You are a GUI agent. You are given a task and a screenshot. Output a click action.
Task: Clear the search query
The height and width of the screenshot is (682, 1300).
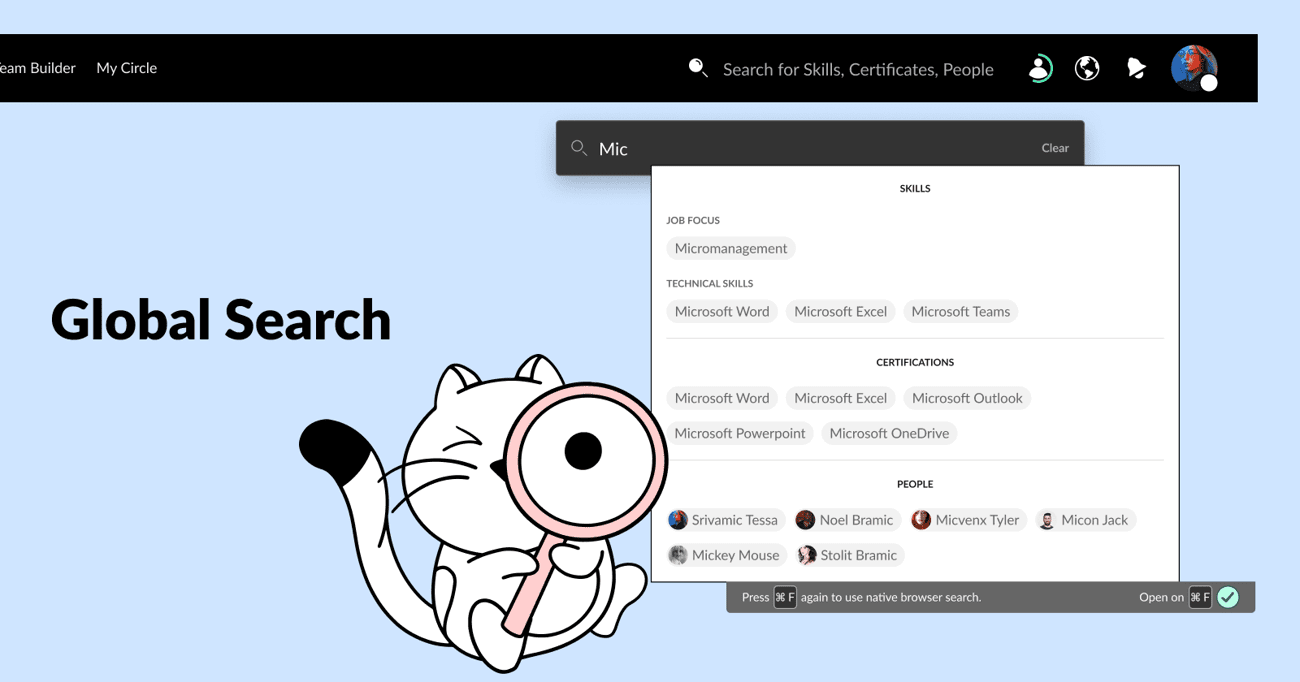click(1055, 148)
